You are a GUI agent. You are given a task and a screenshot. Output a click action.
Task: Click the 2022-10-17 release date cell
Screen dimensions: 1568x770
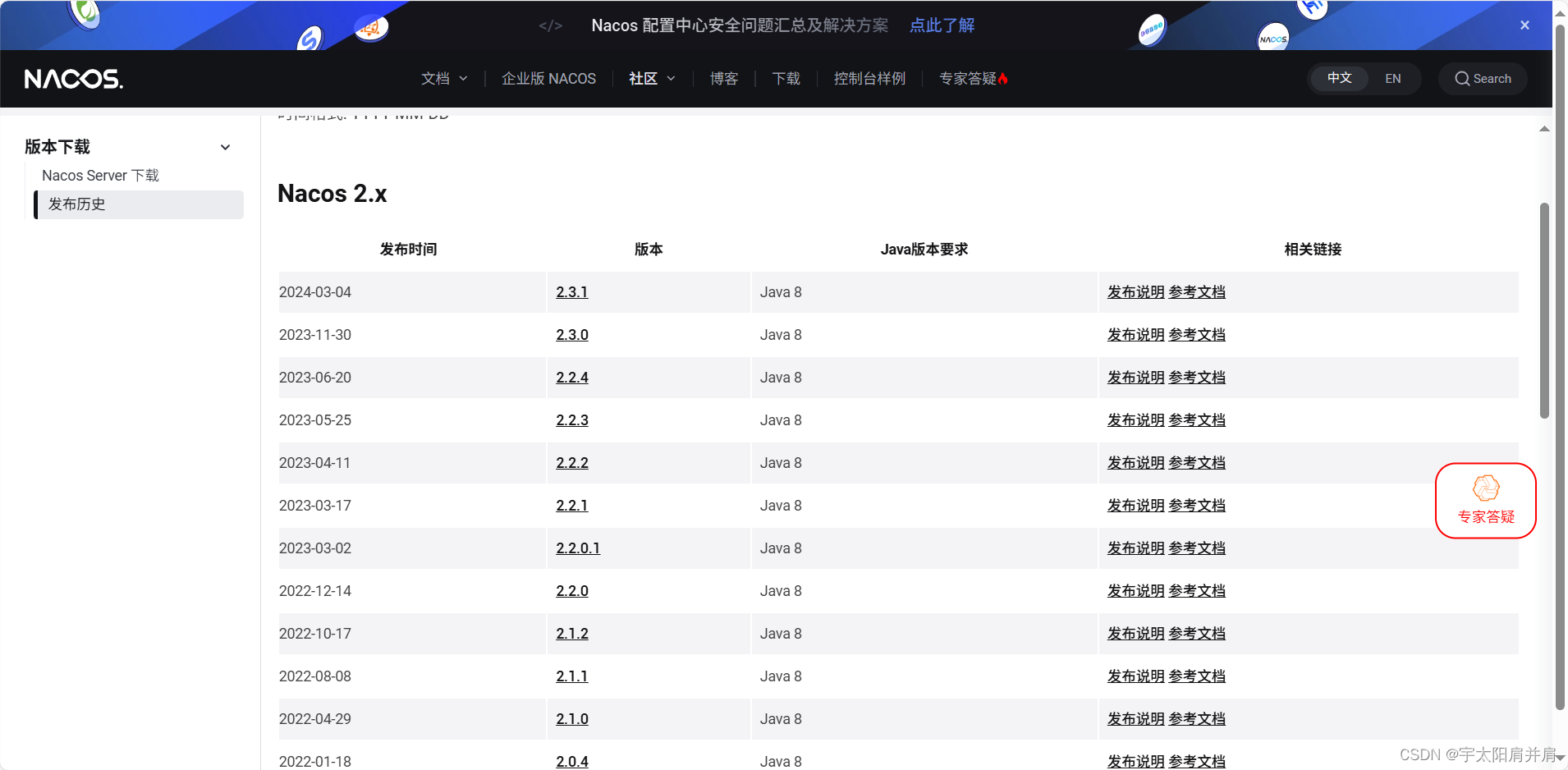pyautogui.click(x=412, y=634)
